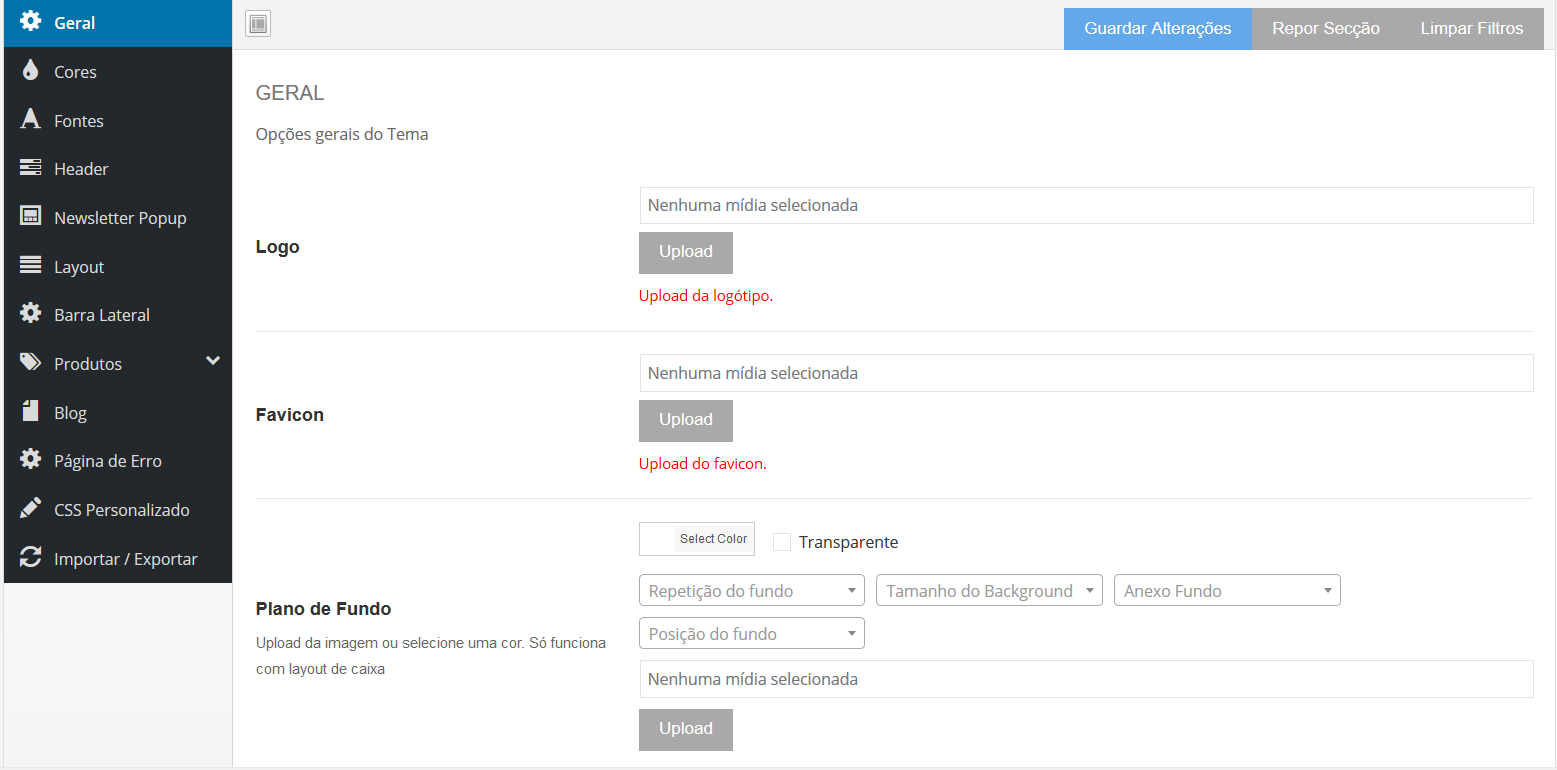Enable the Transparente checkbox
The height and width of the screenshot is (770, 1557).
tap(782, 542)
